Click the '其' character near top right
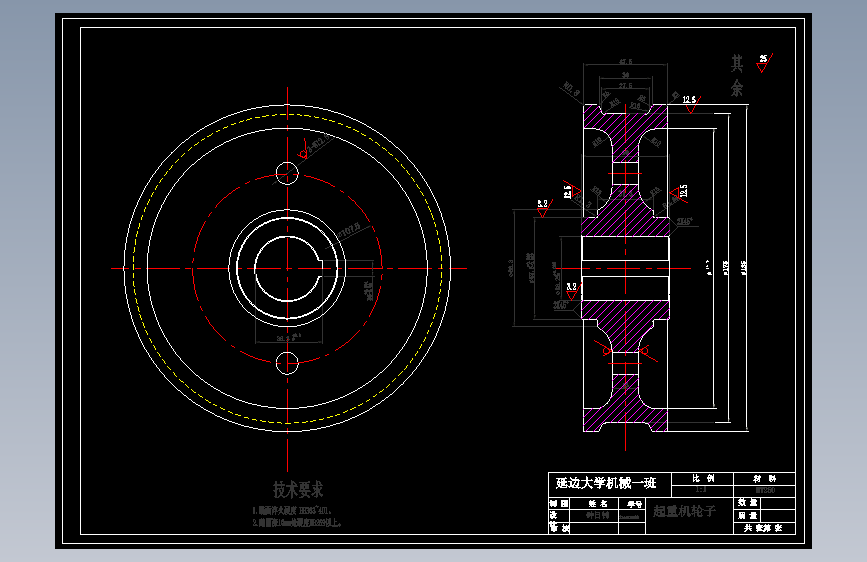The height and width of the screenshot is (562, 867). (x=737, y=64)
